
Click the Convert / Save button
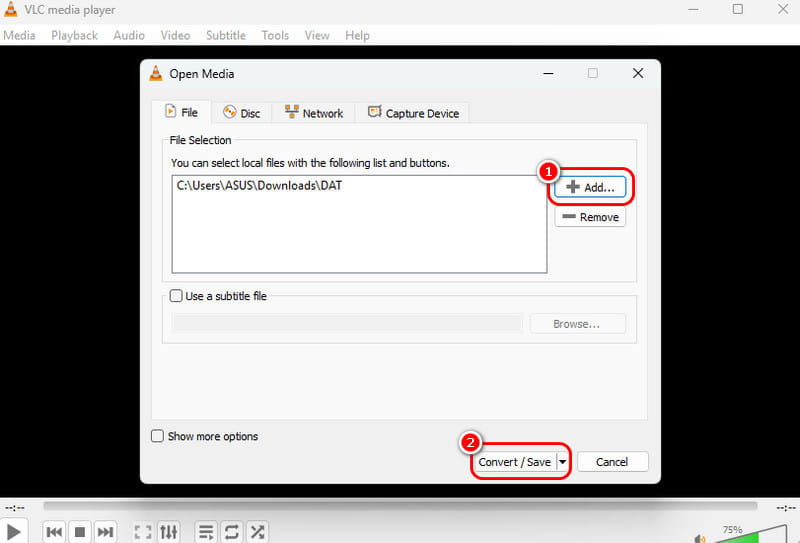click(514, 462)
